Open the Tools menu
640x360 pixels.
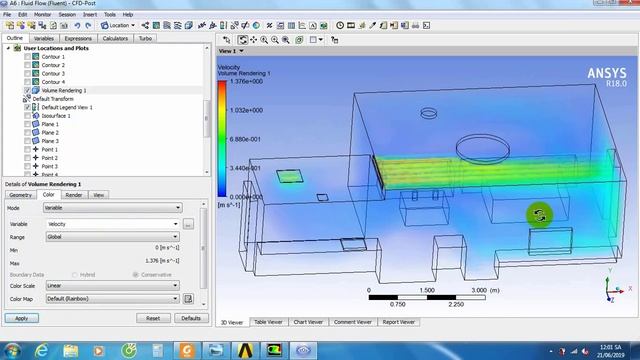click(x=110, y=14)
